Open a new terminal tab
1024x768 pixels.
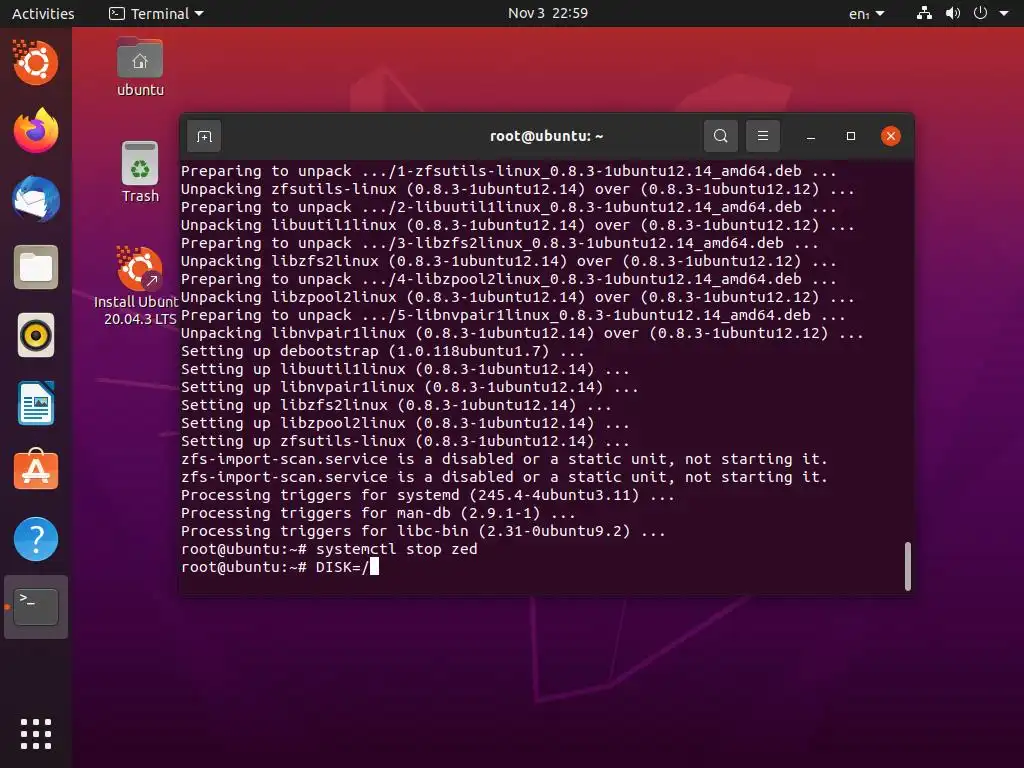(x=204, y=136)
